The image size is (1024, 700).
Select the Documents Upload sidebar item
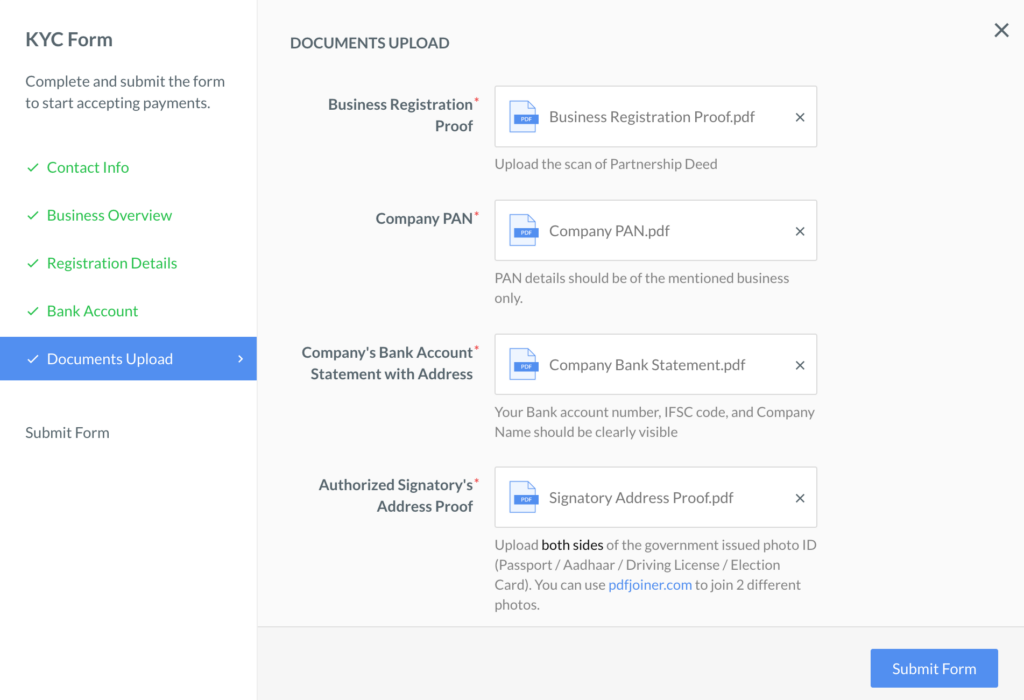tap(128, 358)
